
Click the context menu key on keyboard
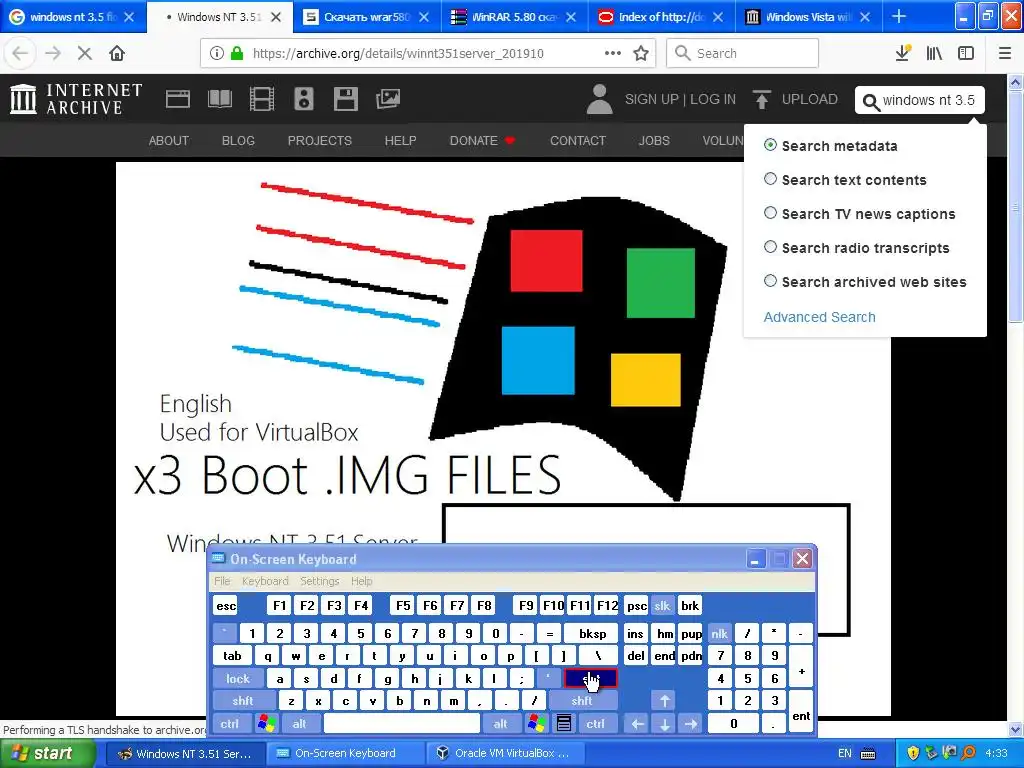564,724
